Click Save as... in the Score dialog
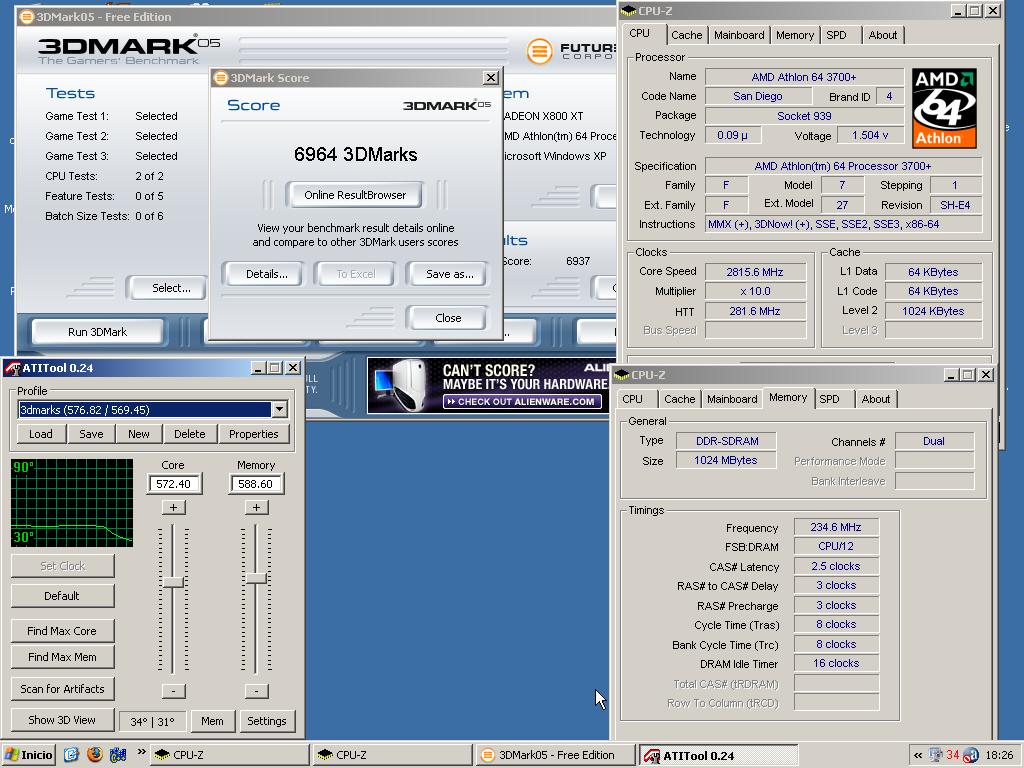Viewport: 1024px width, 768px height. (x=449, y=274)
